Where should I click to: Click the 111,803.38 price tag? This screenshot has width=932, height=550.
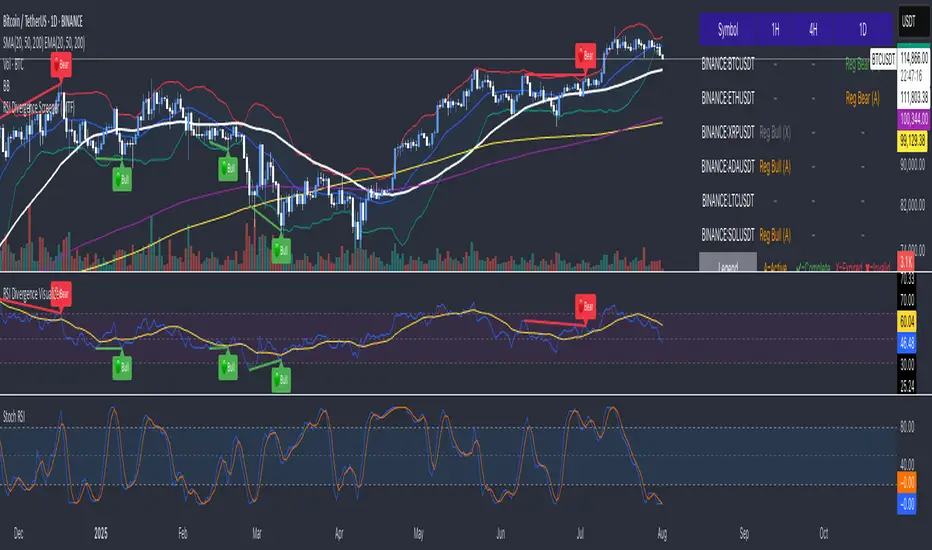point(914,99)
